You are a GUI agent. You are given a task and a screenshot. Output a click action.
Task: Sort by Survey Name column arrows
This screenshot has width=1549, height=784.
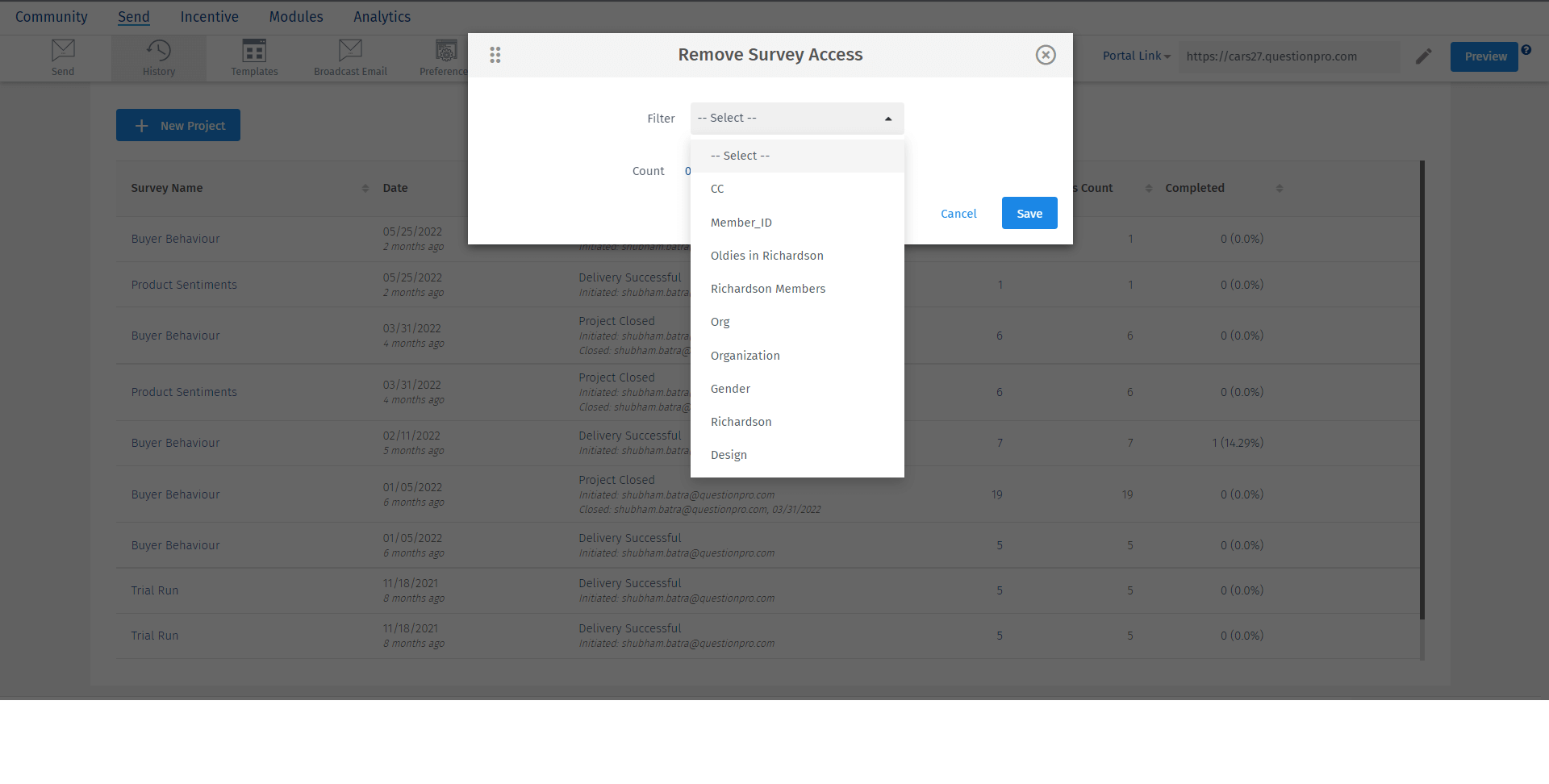365,189
